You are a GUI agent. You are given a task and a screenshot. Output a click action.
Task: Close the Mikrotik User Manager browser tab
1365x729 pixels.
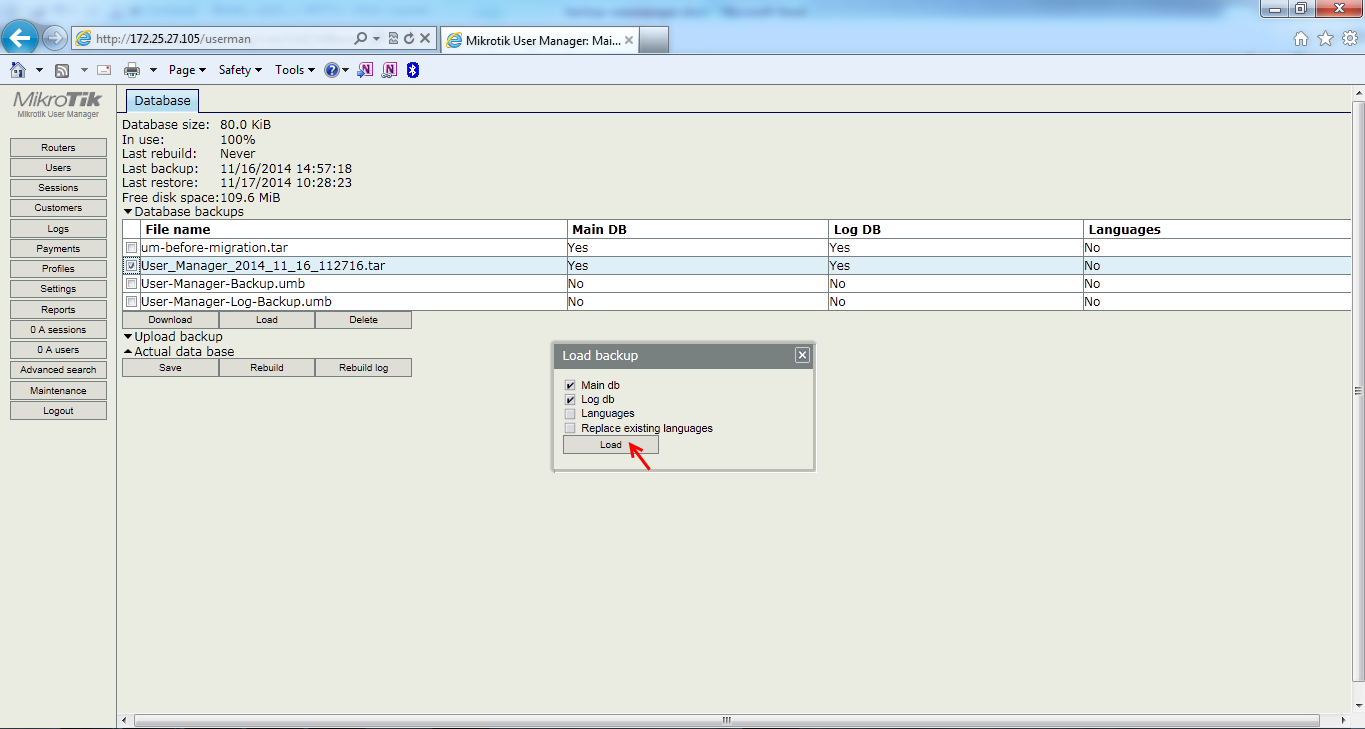pyautogui.click(x=628, y=41)
